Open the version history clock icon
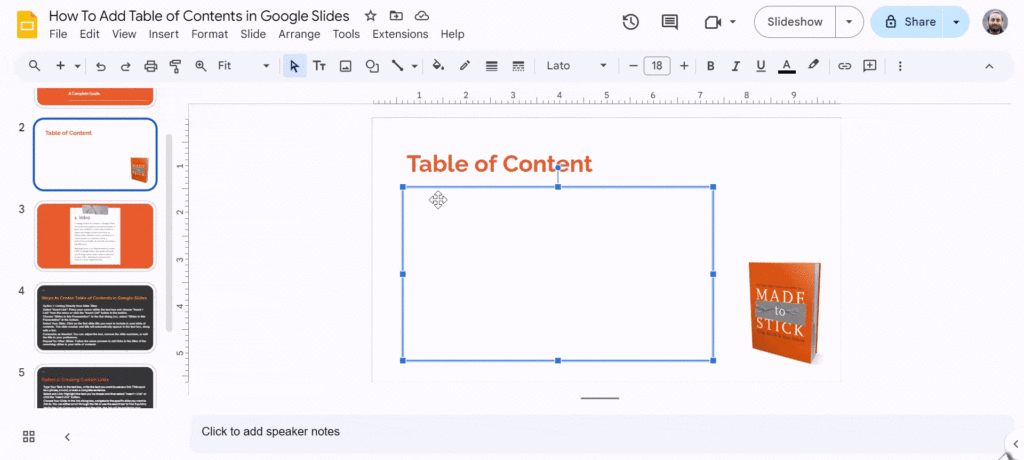Image resolution: width=1024 pixels, height=460 pixels. click(631, 22)
